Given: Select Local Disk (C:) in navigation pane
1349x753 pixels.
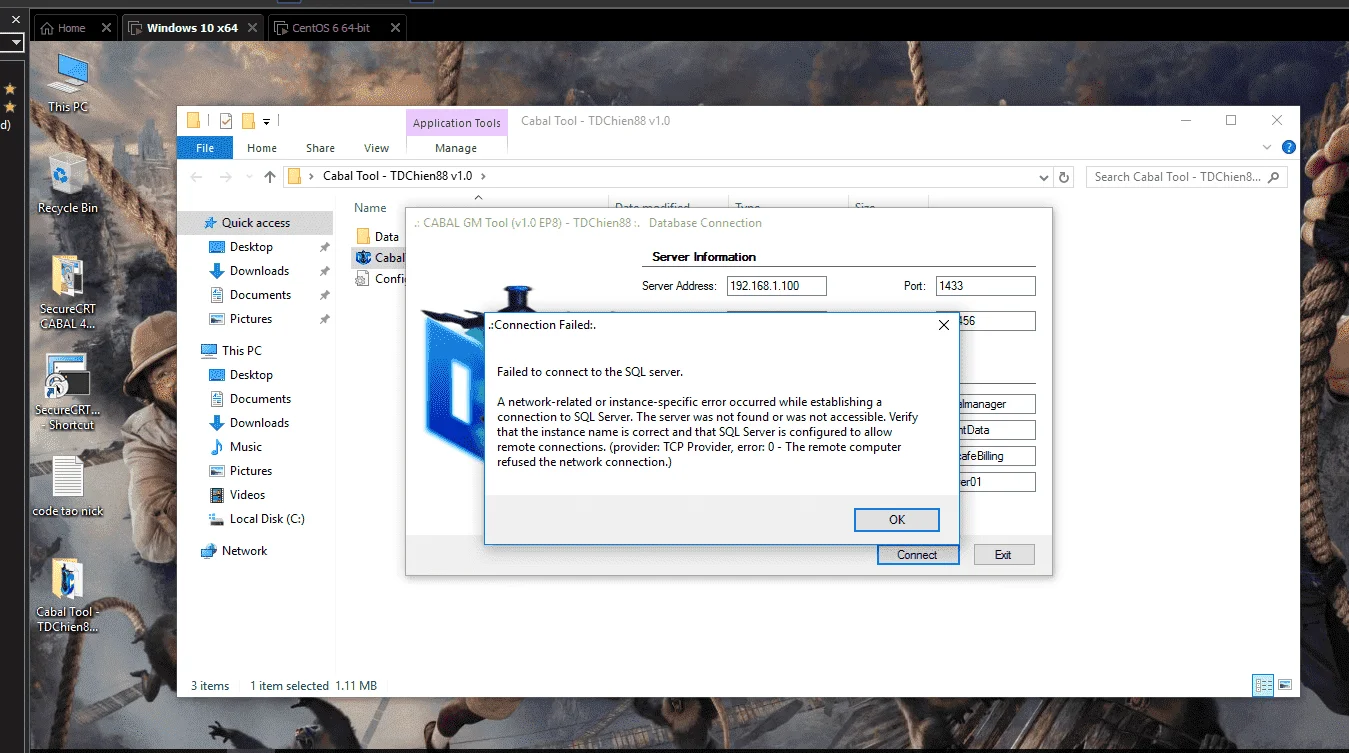Looking at the screenshot, I should coord(267,519).
